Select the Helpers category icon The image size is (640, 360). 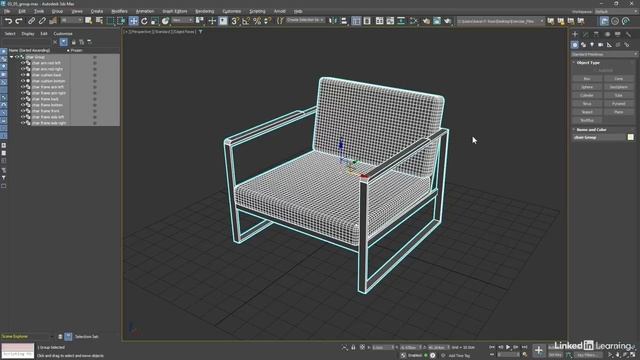point(609,44)
